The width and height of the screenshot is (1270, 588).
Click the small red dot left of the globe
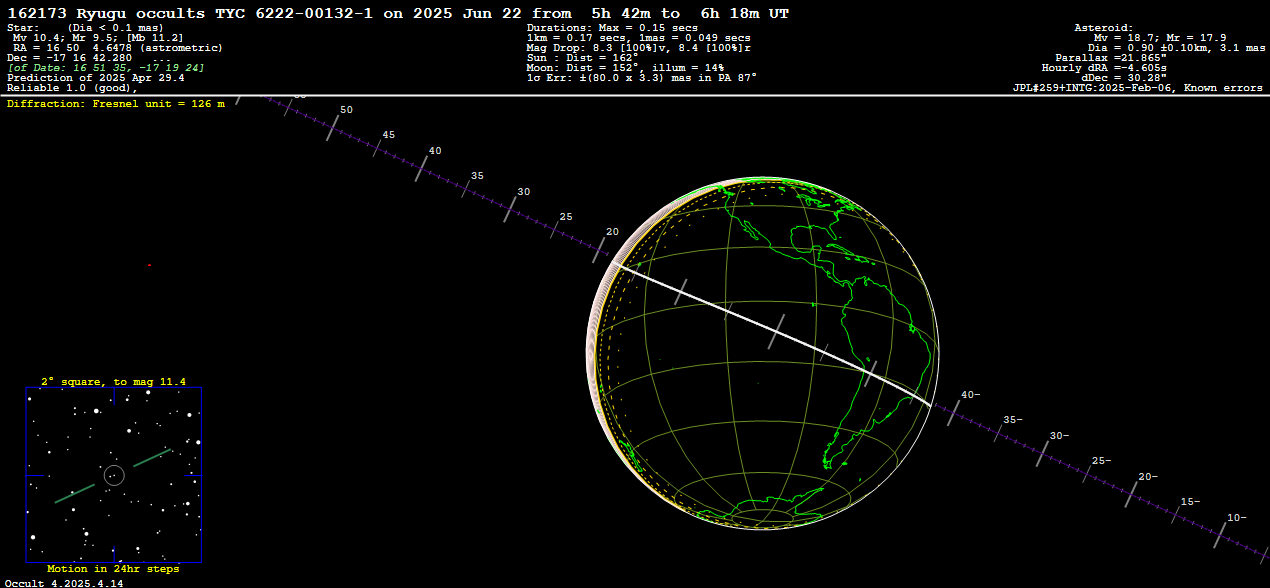click(149, 265)
